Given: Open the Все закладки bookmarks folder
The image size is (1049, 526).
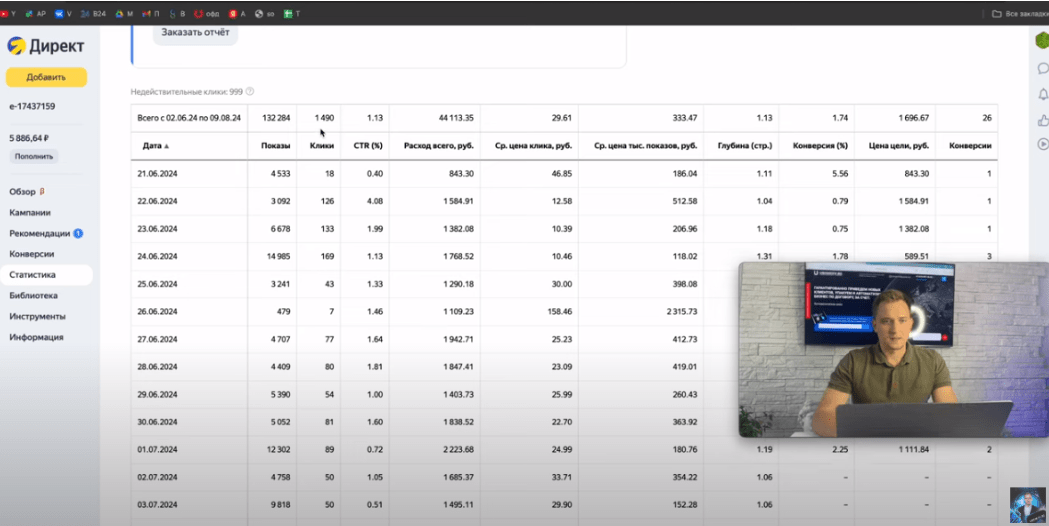Looking at the screenshot, I should (x=1020, y=13).
